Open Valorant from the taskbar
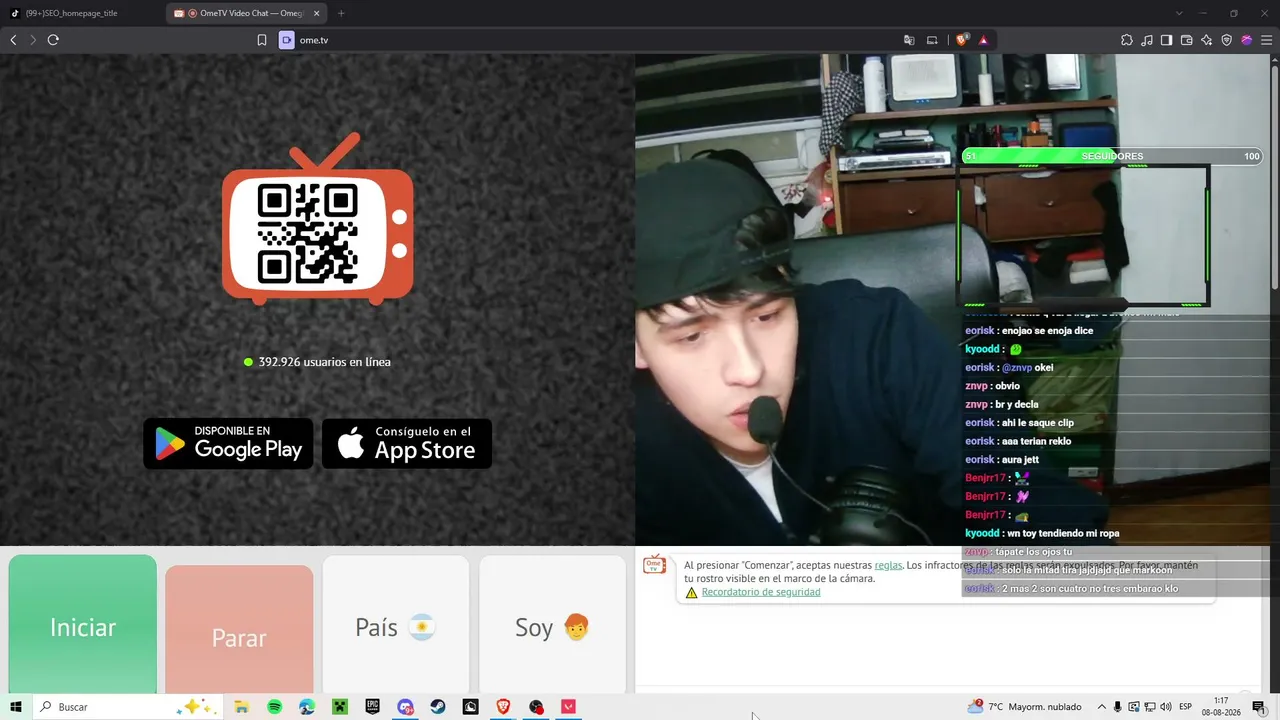 [x=569, y=707]
